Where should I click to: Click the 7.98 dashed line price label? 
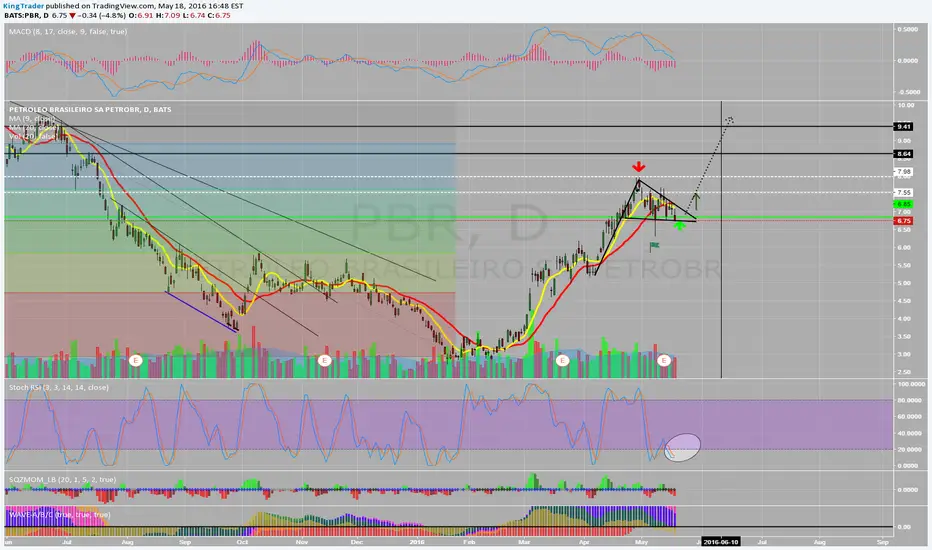click(903, 172)
